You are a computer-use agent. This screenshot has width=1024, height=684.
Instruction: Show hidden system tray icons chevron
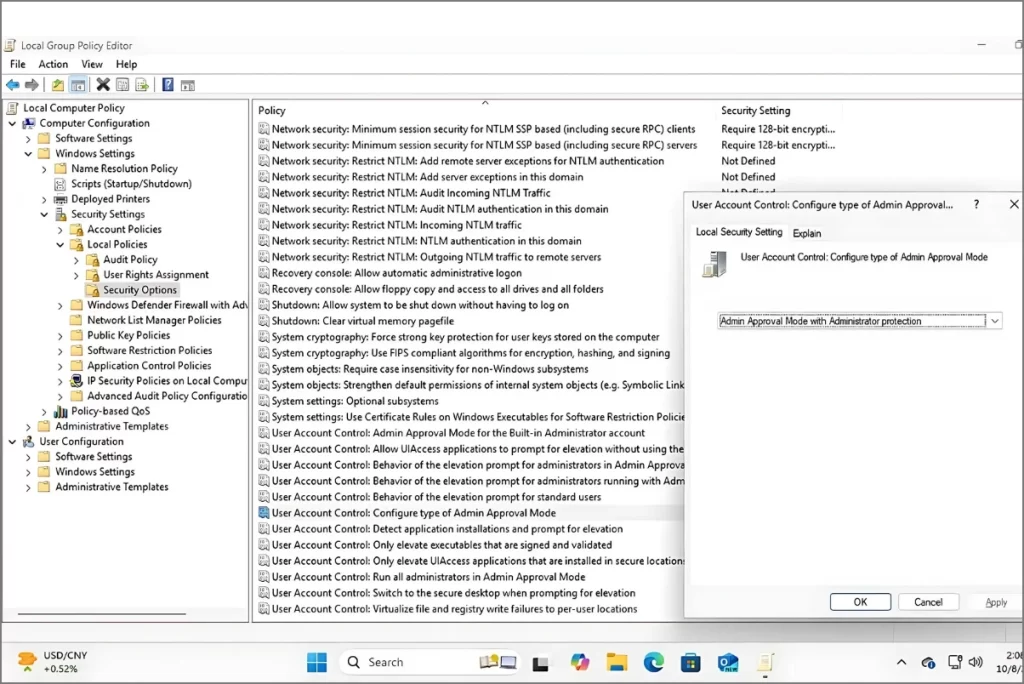(901, 662)
